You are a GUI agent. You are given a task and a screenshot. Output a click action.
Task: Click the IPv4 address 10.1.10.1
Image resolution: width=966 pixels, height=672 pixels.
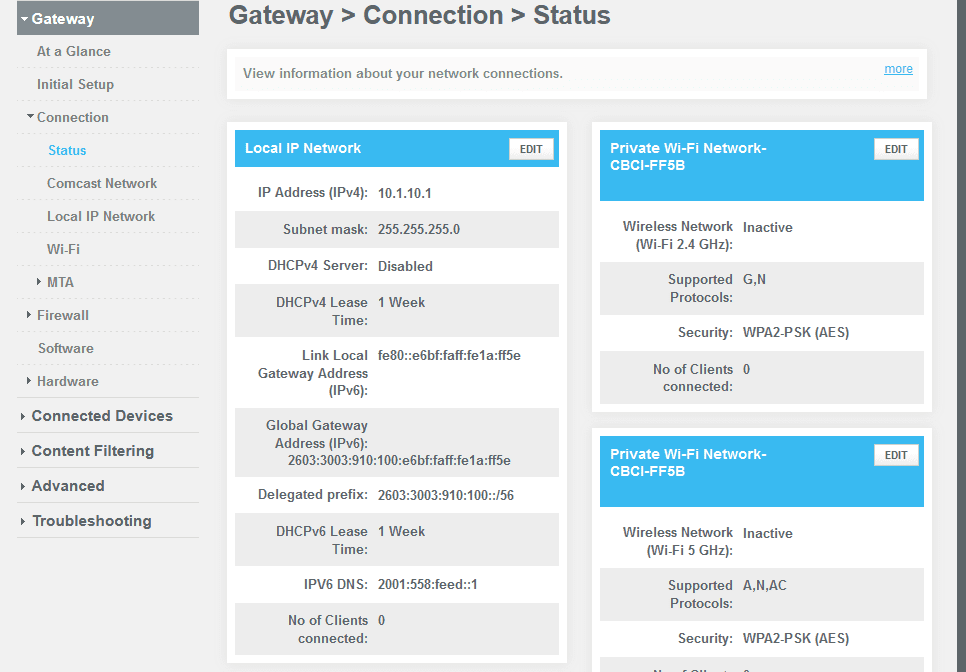(405, 193)
